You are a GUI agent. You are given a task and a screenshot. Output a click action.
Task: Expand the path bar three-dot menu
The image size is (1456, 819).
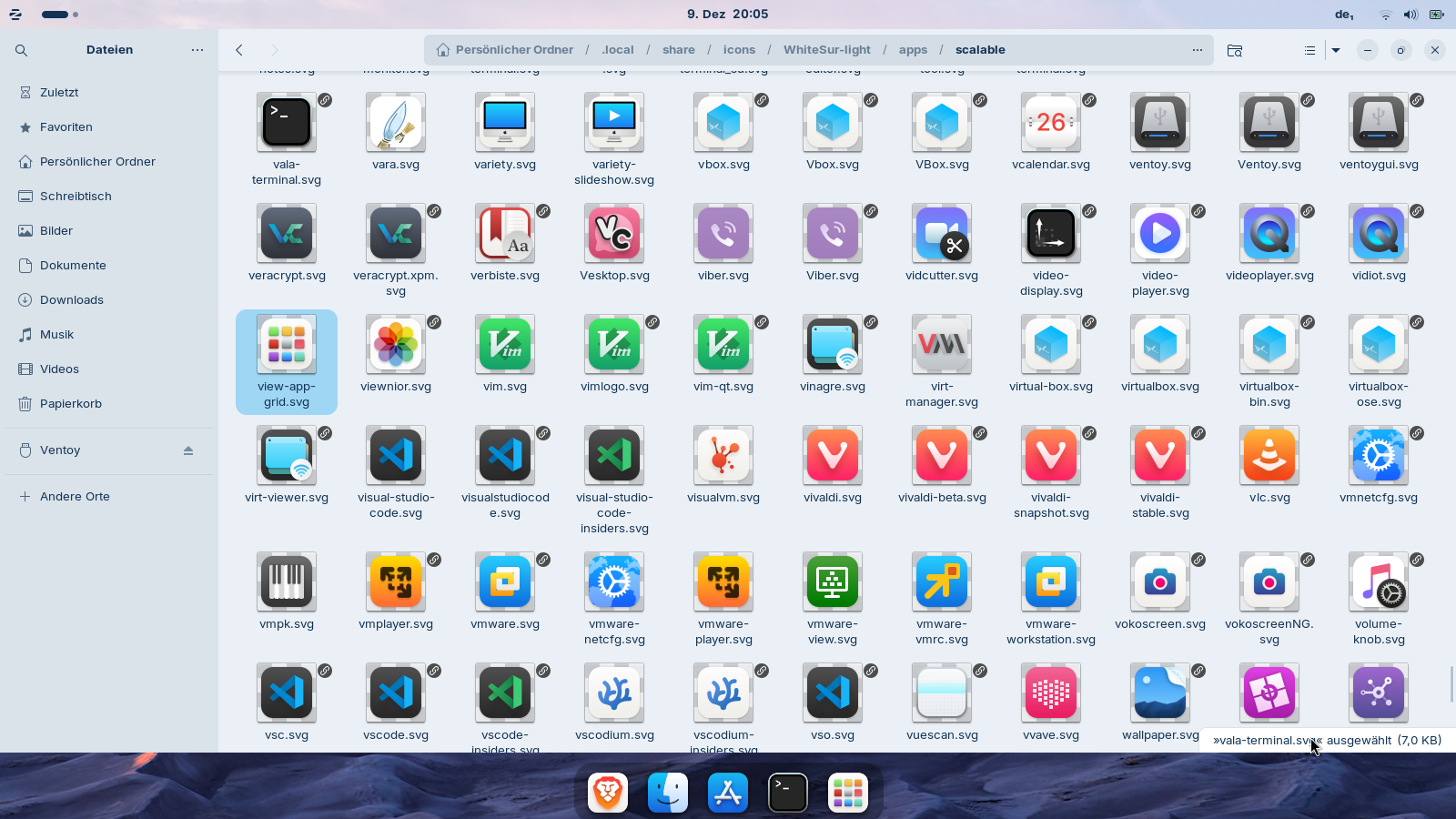[x=1198, y=50]
